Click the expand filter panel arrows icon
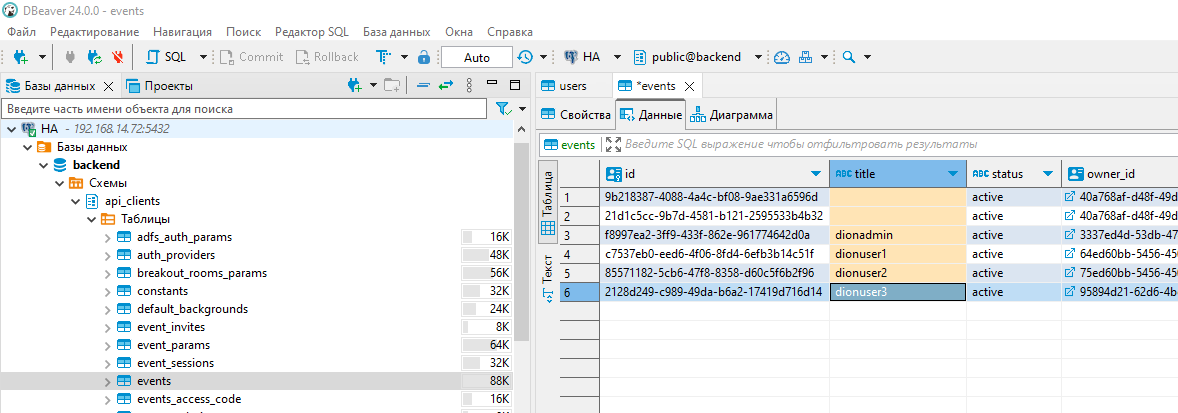The image size is (1178, 413). 612,144
